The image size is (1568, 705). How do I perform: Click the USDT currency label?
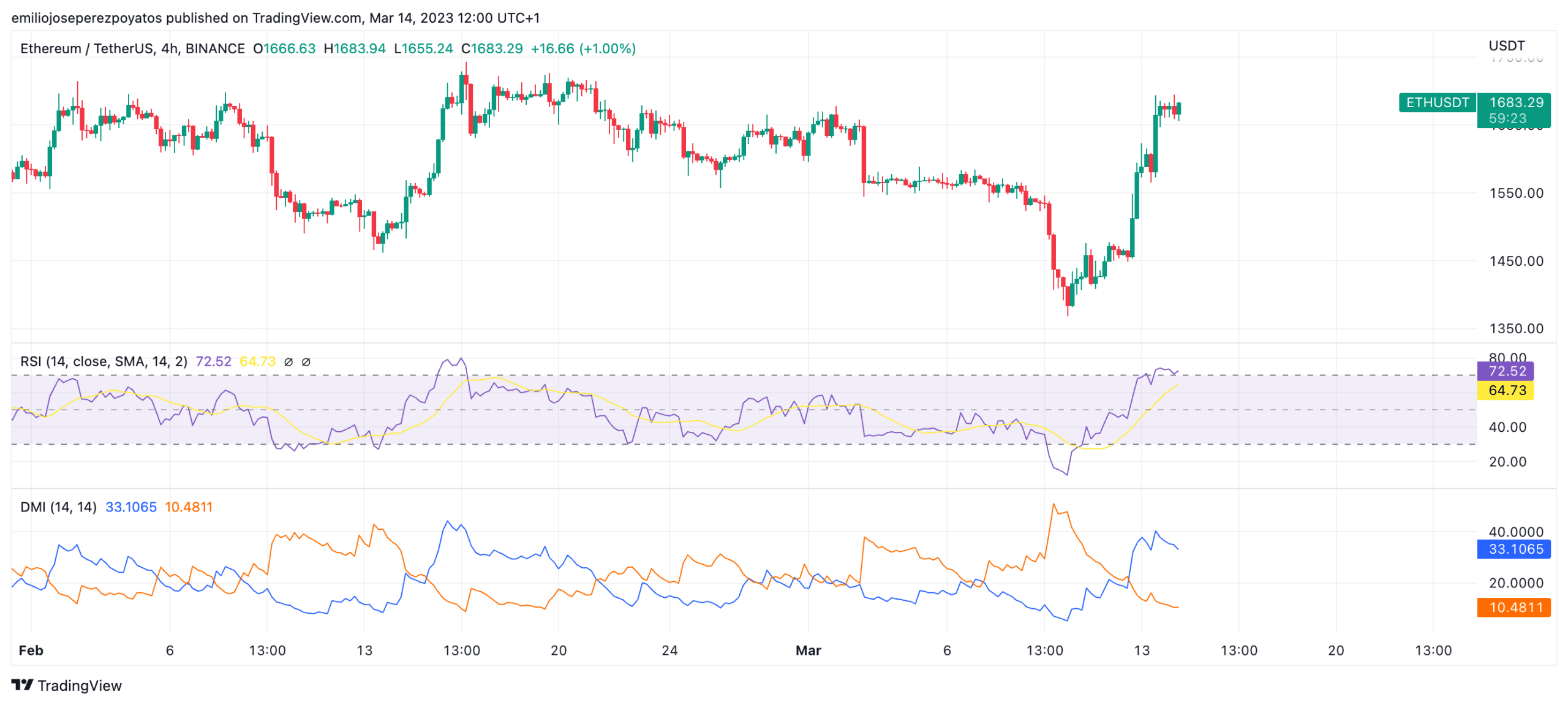click(1506, 46)
